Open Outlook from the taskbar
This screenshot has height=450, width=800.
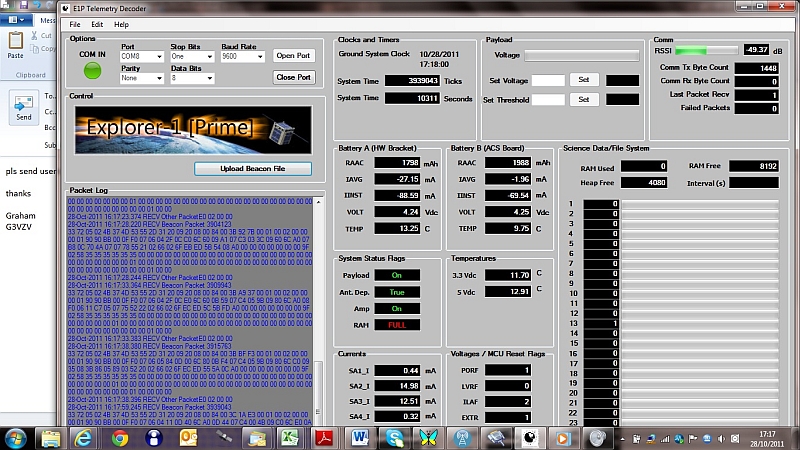click(x=188, y=438)
